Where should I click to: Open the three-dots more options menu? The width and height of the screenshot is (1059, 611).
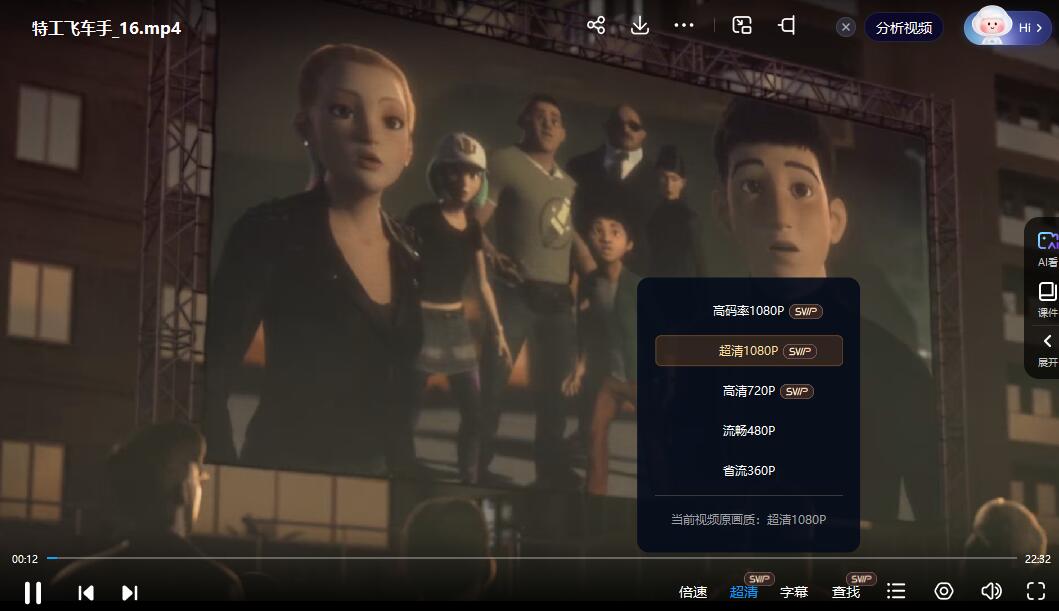click(683, 26)
